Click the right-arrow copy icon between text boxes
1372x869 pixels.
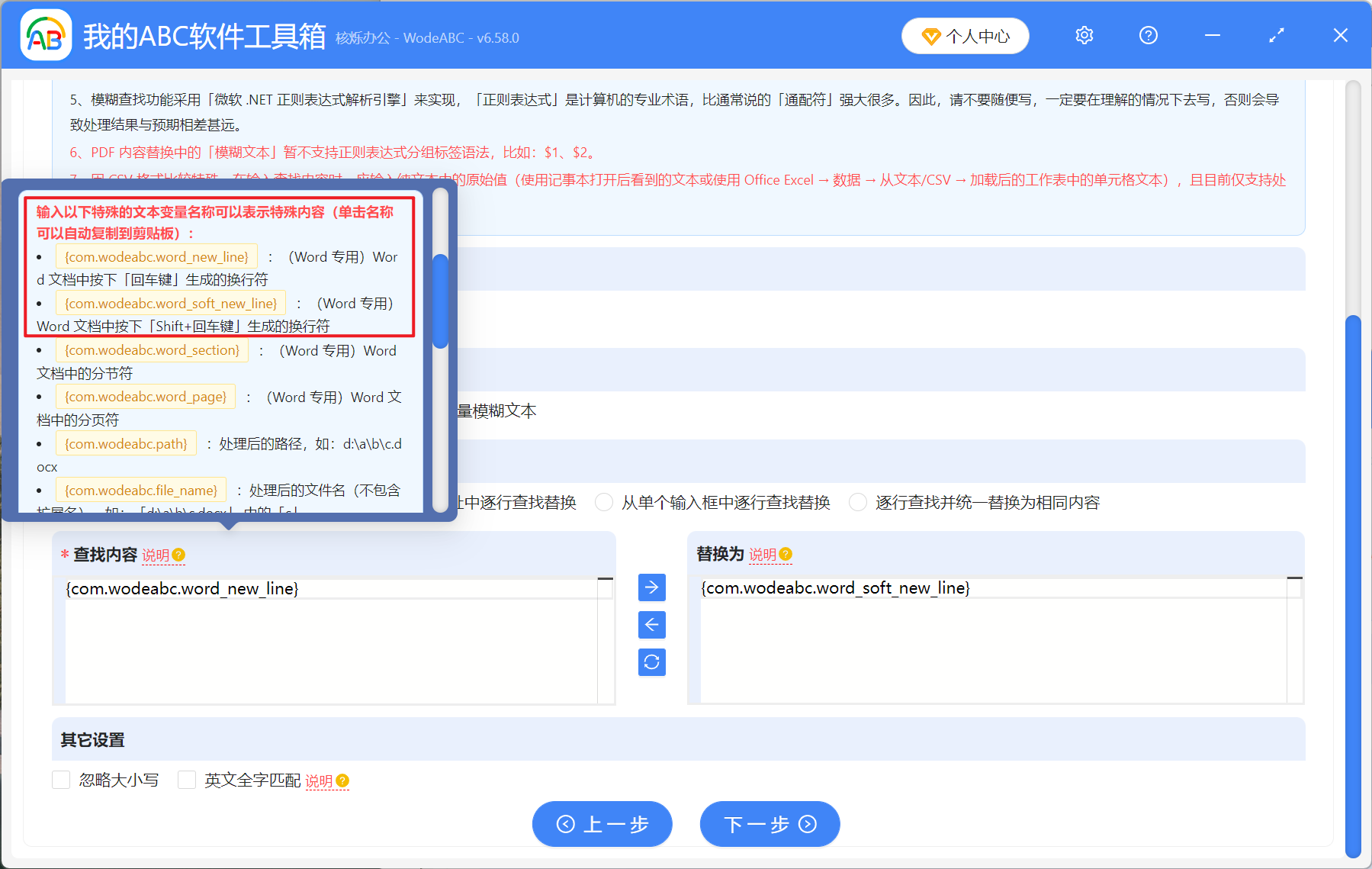click(x=651, y=587)
